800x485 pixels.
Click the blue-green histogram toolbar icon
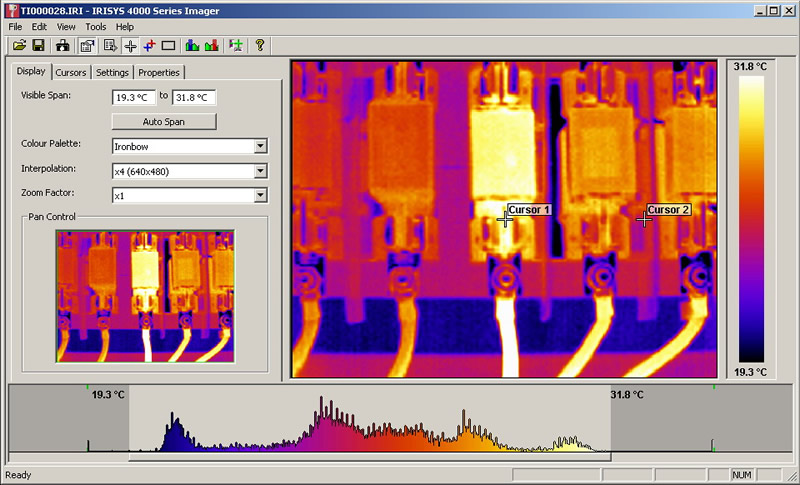click(192, 45)
